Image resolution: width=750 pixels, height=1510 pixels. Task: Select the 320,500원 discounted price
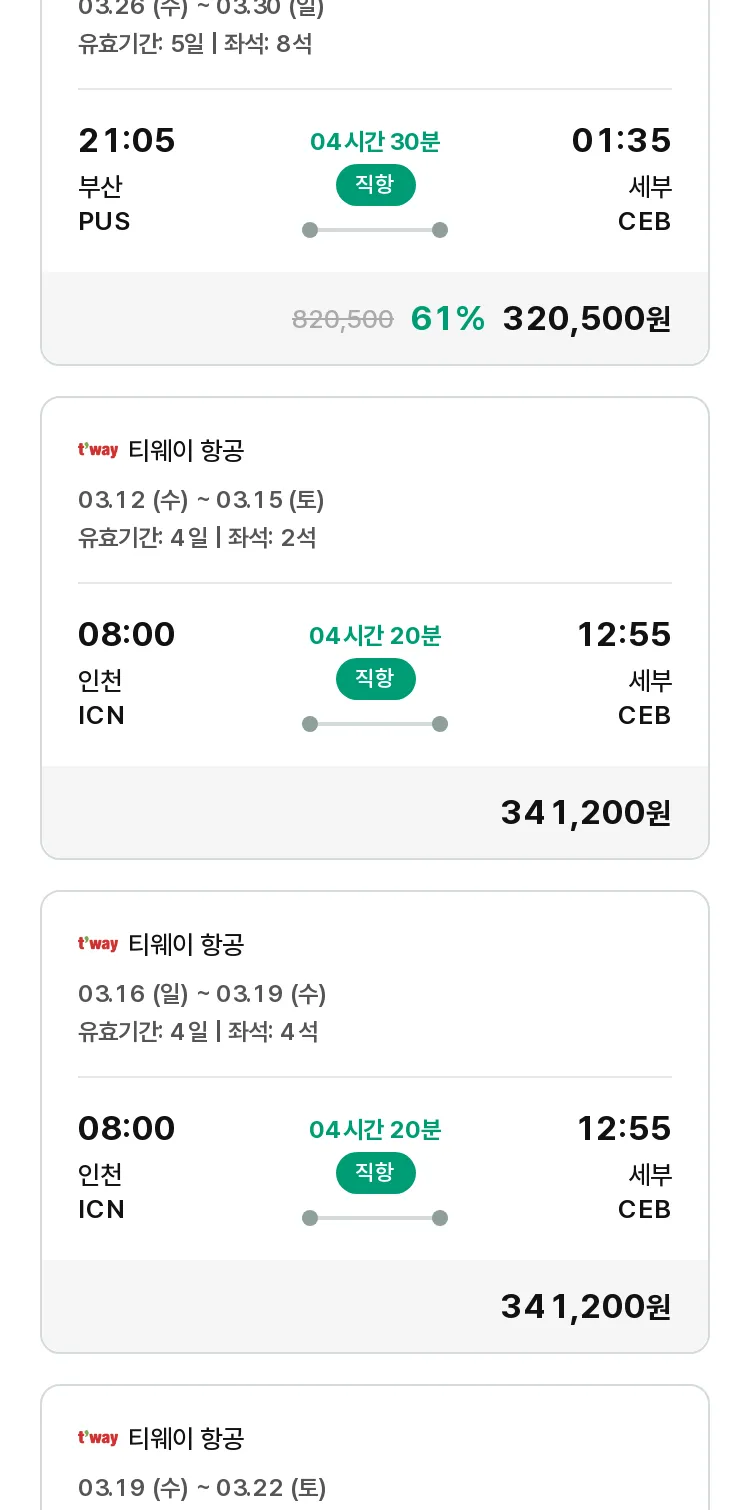[587, 319]
